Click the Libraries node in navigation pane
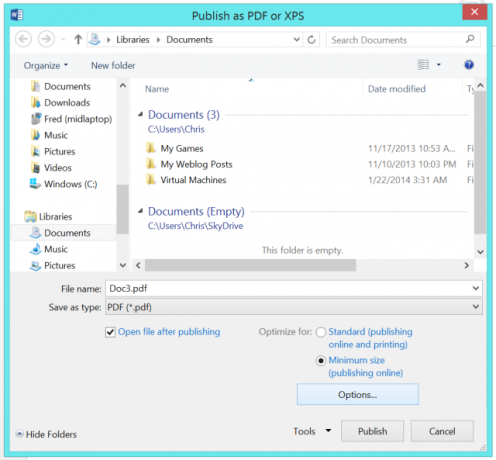 coord(55,217)
